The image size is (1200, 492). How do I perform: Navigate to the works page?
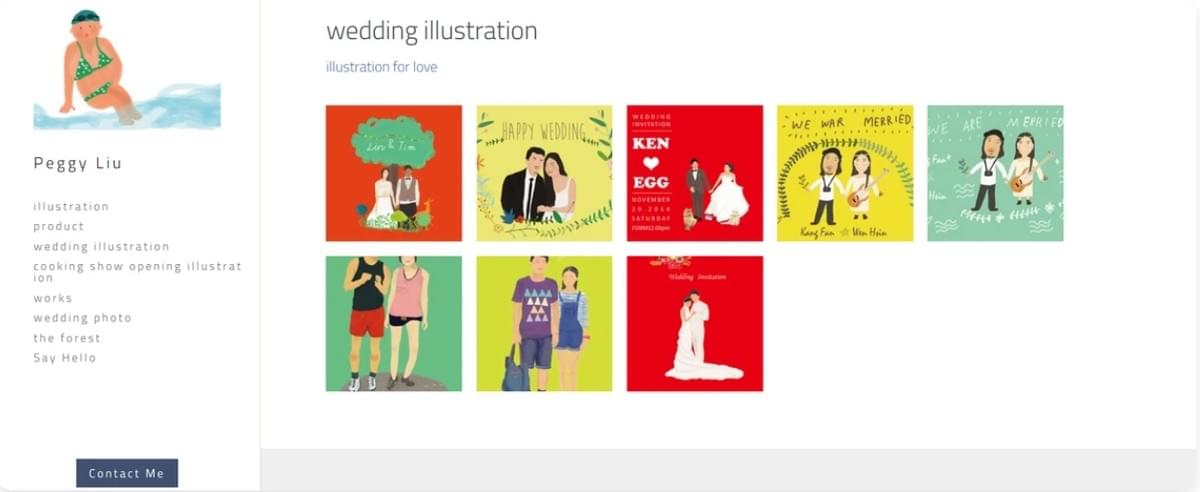pyautogui.click(x=53, y=298)
